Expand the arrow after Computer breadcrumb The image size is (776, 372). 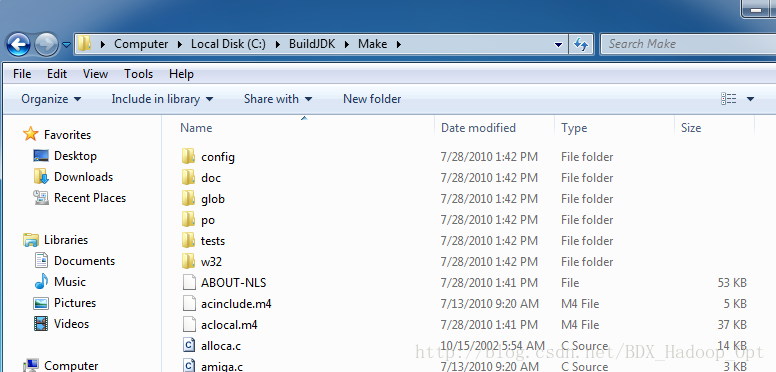coord(180,45)
